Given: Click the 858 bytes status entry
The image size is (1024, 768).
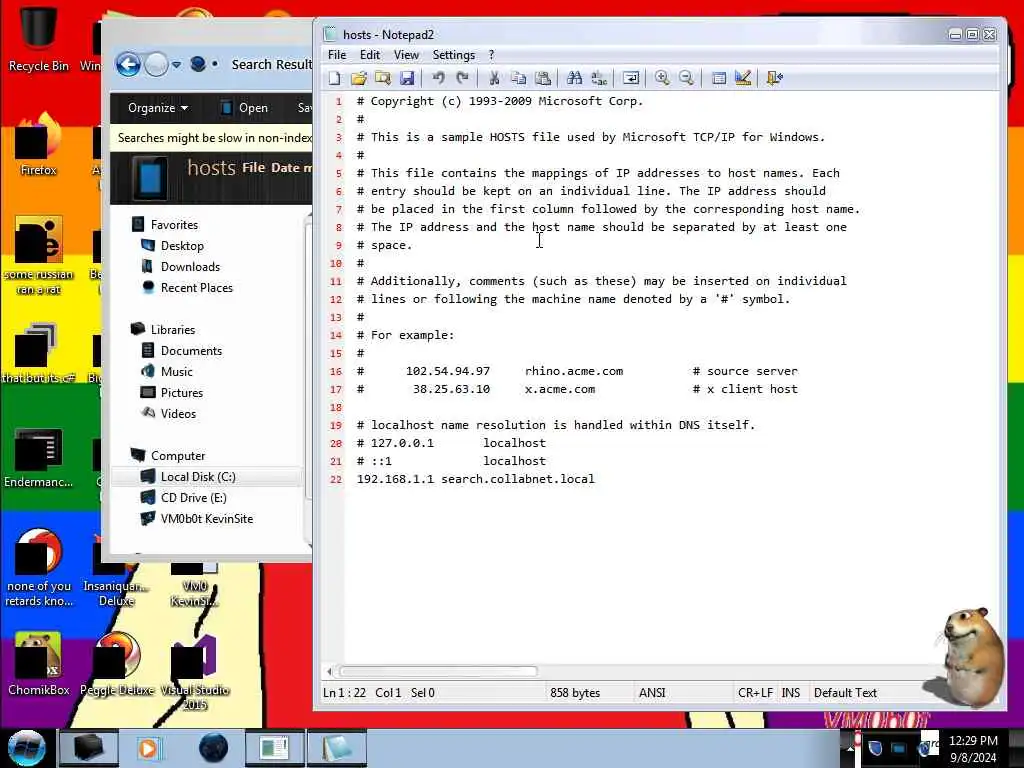Looking at the screenshot, I should pos(575,693).
